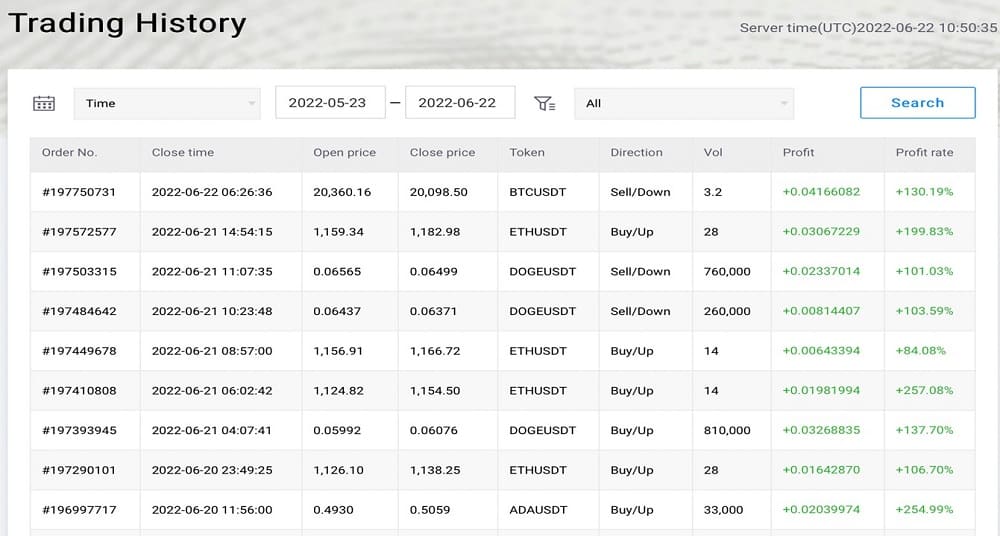This screenshot has width=1000, height=536.
Task: Click open price 1,124.82
Action: coord(339,391)
